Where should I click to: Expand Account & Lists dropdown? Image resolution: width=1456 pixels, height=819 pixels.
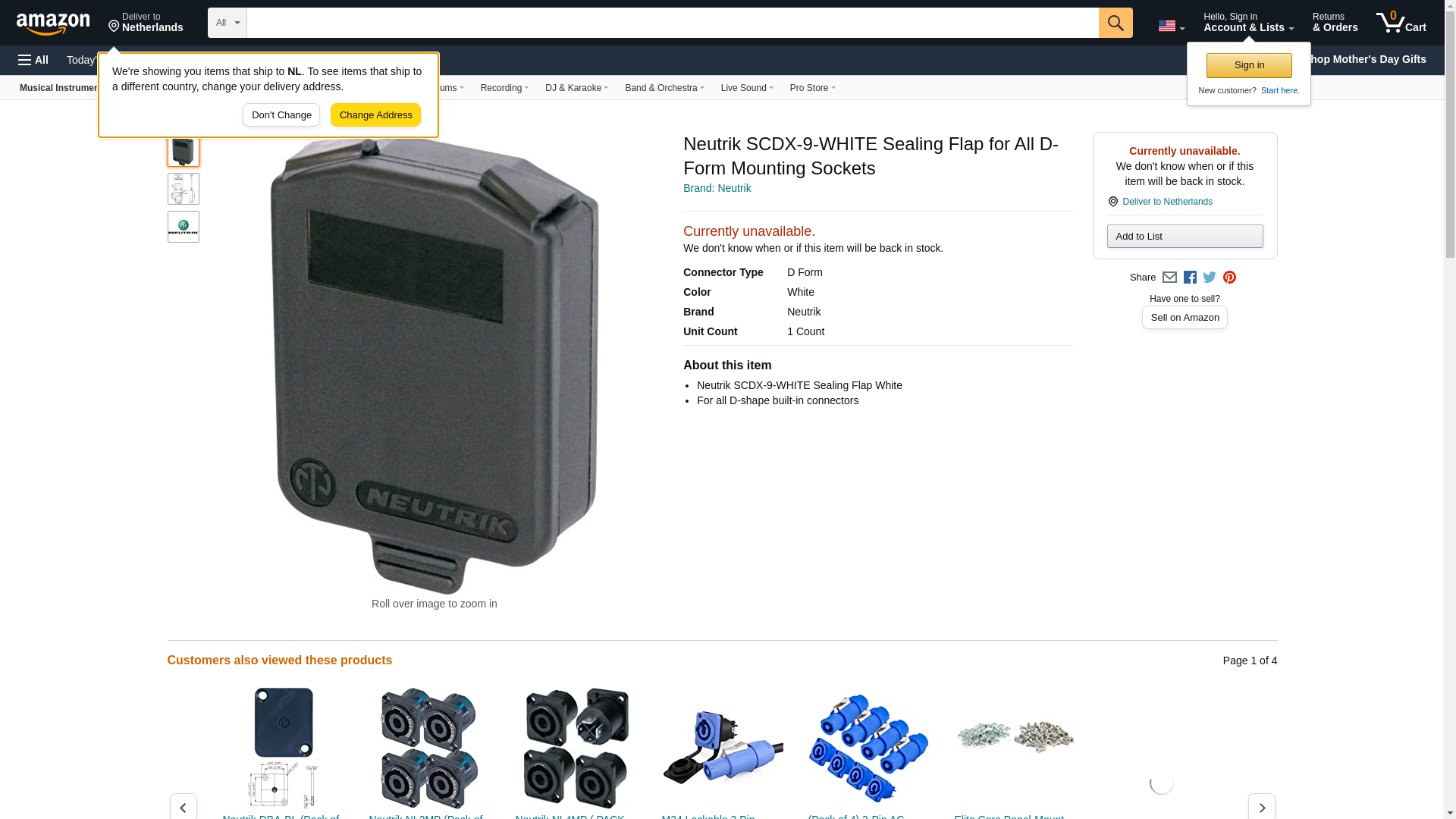[x=1248, y=22]
